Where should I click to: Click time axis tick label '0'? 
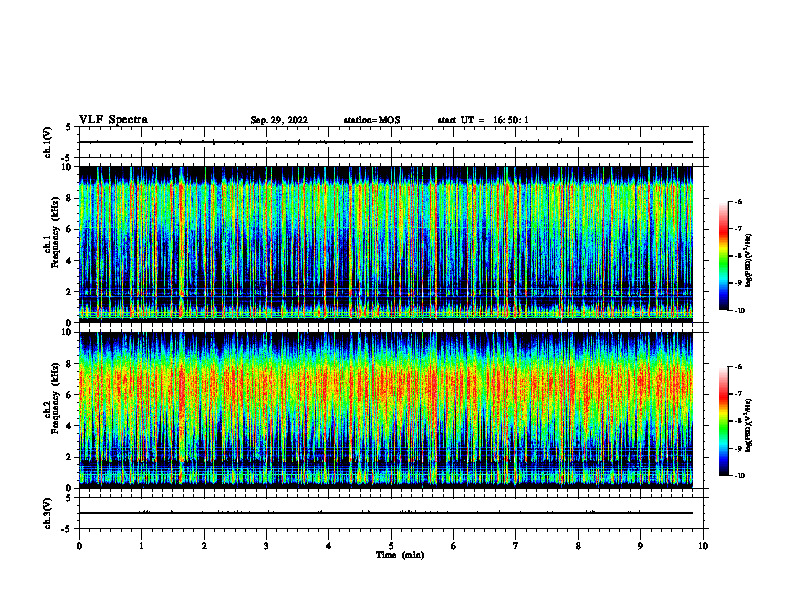coord(79,546)
